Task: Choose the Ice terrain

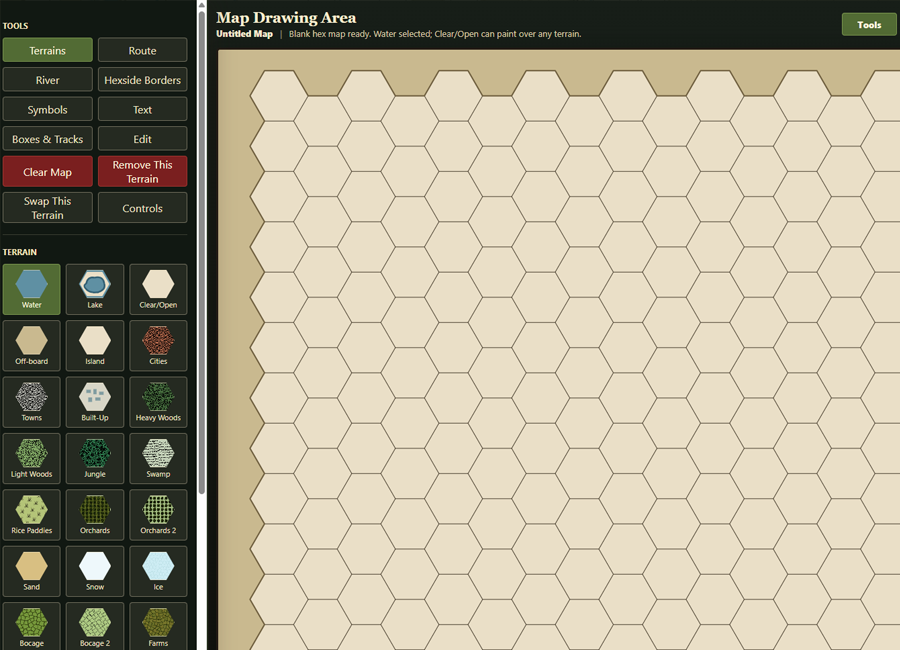Action: pyautogui.click(x=158, y=570)
